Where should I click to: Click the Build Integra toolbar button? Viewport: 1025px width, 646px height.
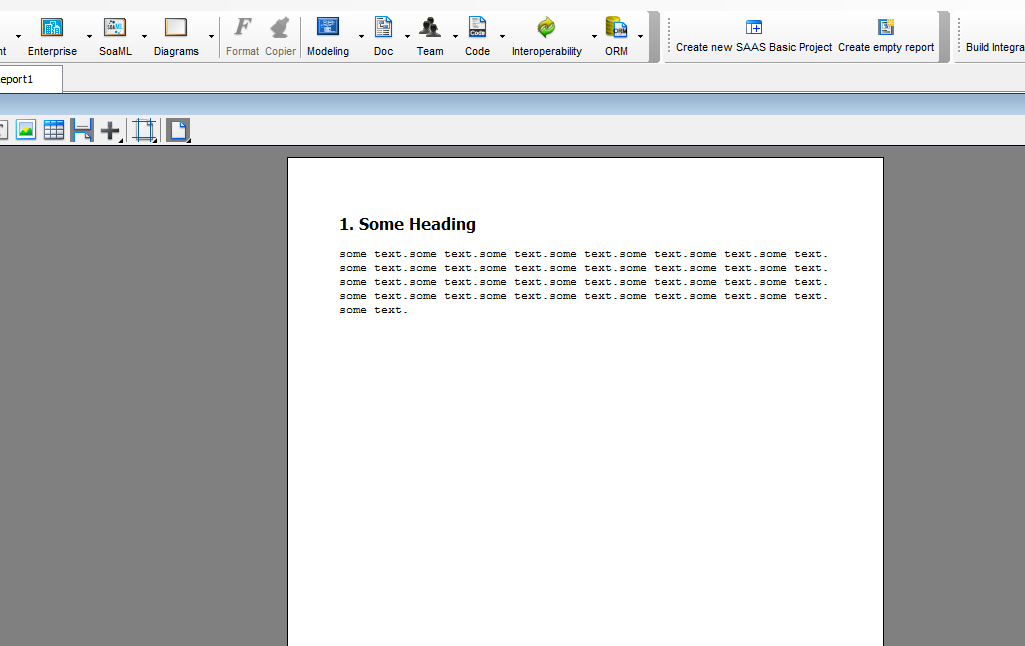coord(995,47)
